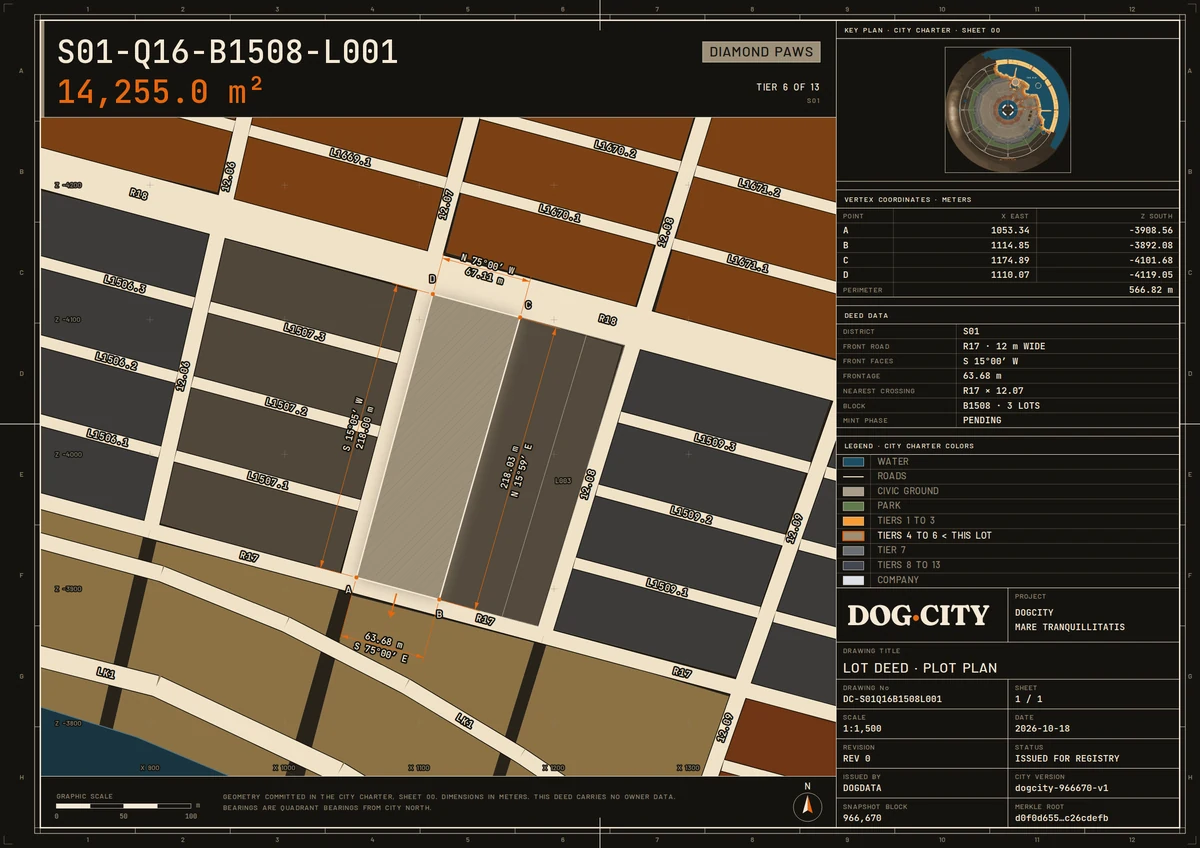Click the area value 14,255.0 m²
The height and width of the screenshot is (848, 1200).
(160, 92)
